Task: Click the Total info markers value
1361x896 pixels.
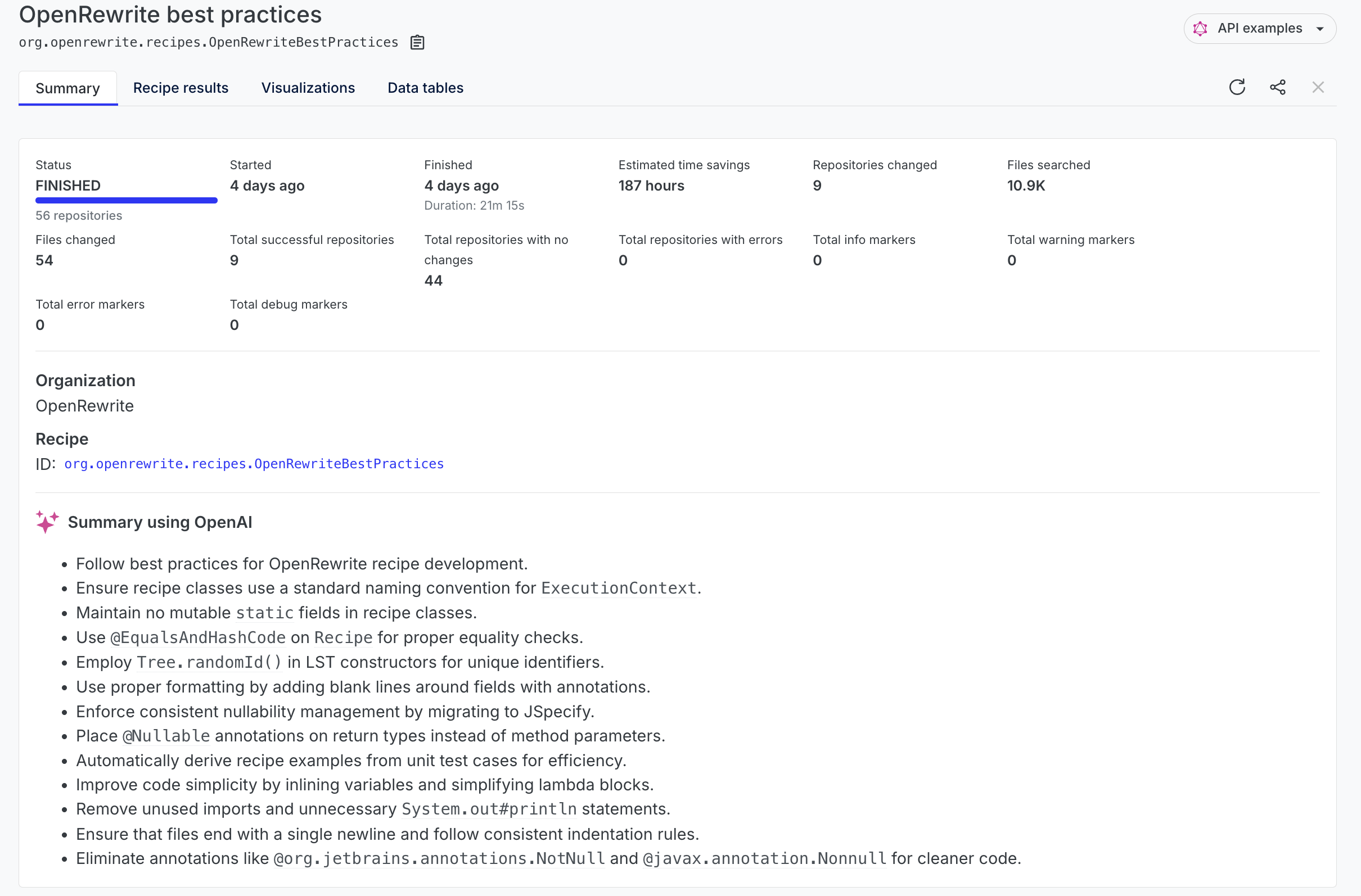Action: tap(817, 260)
